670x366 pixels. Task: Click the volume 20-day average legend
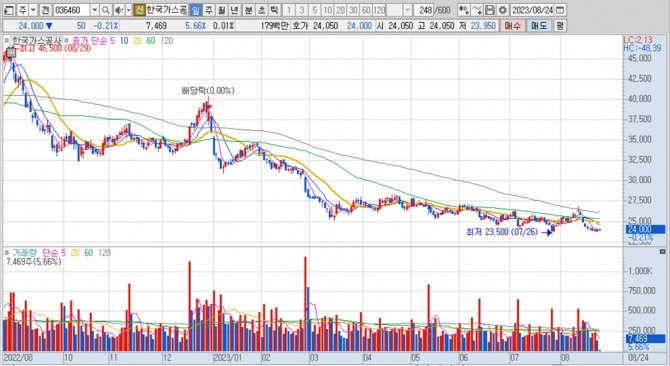pos(75,253)
